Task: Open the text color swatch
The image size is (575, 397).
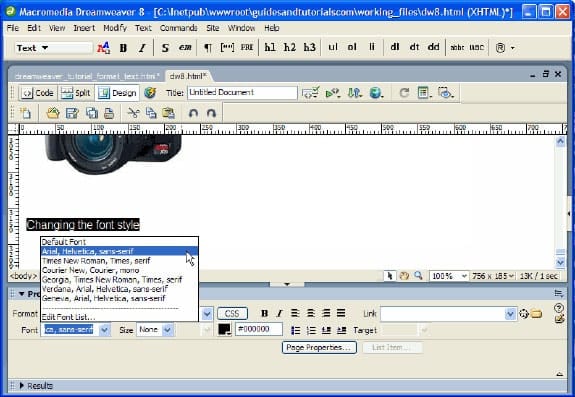Action: click(224, 329)
